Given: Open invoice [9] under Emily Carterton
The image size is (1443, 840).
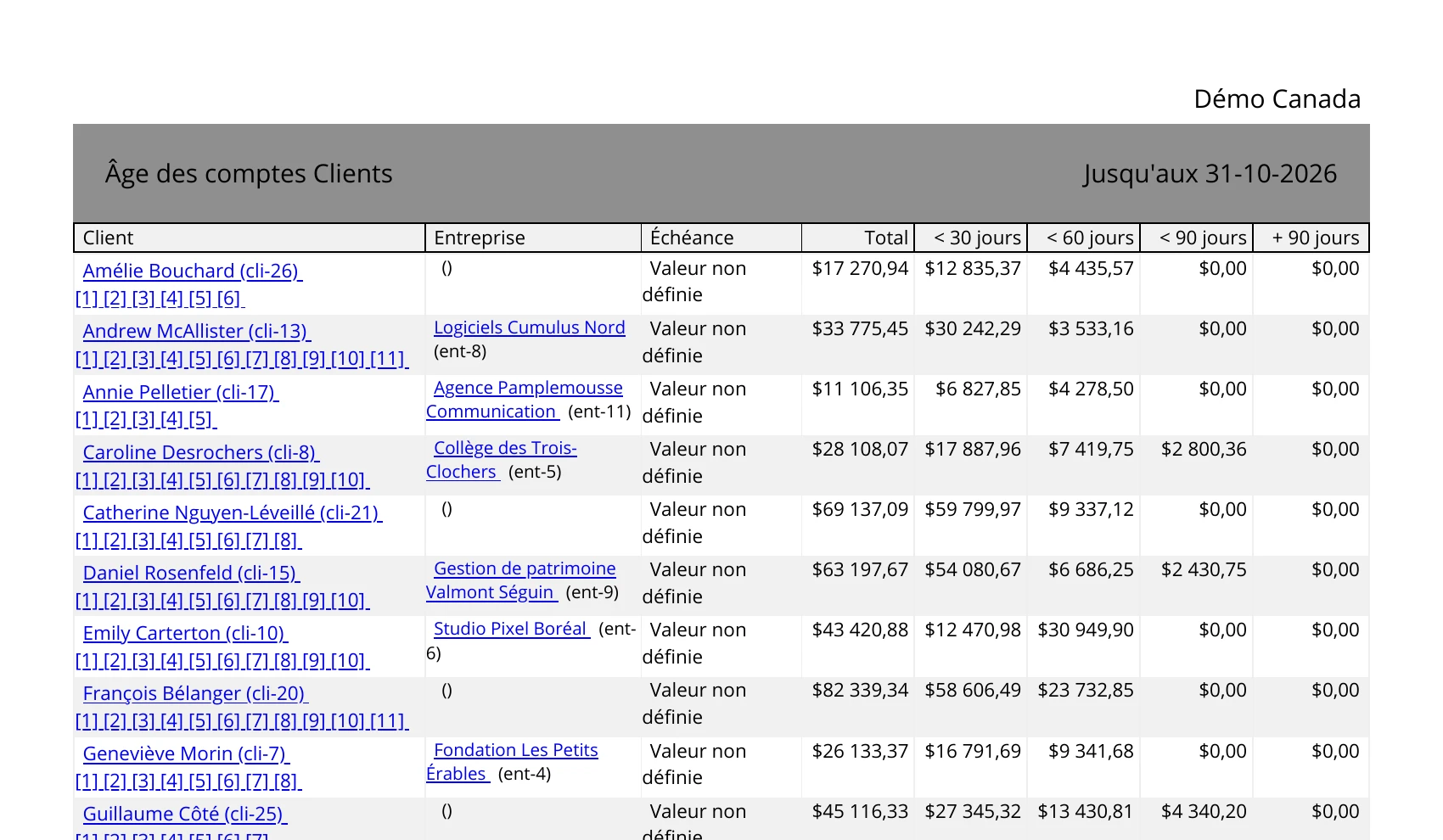Looking at the screenshot, I should coord(314,660).
